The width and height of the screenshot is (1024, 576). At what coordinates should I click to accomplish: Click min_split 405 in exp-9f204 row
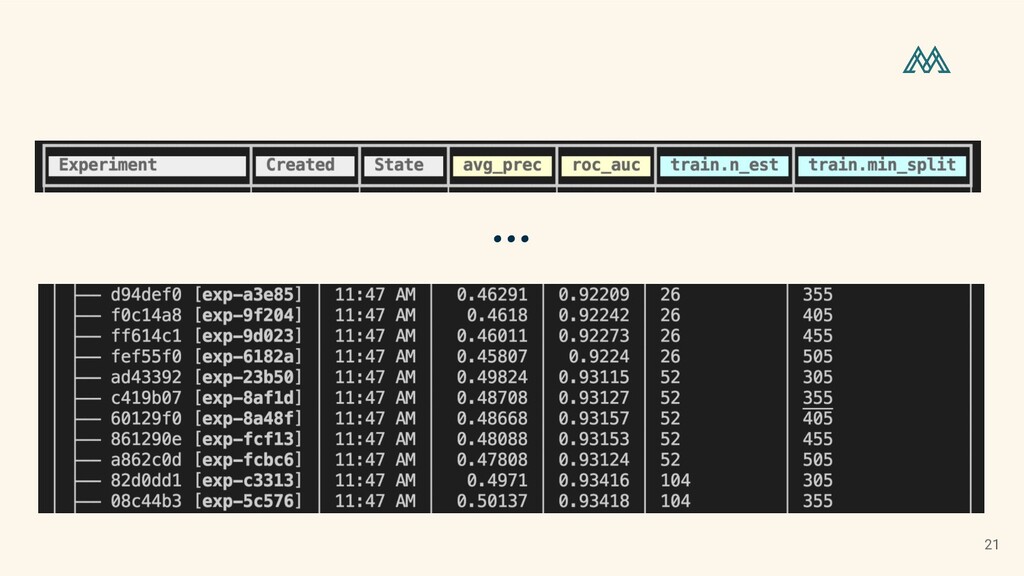coord(818,315)
